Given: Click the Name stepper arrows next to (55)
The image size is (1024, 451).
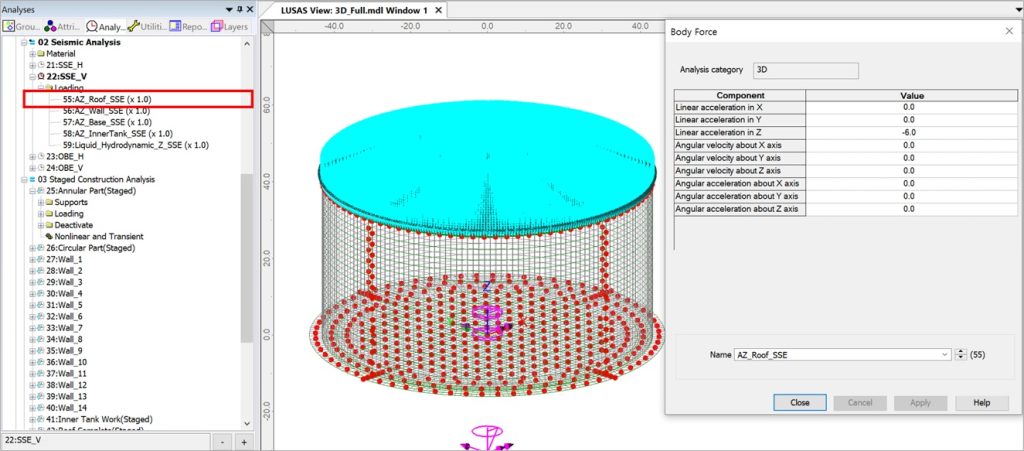Looking at the screenshot, I should click(961, 354).
